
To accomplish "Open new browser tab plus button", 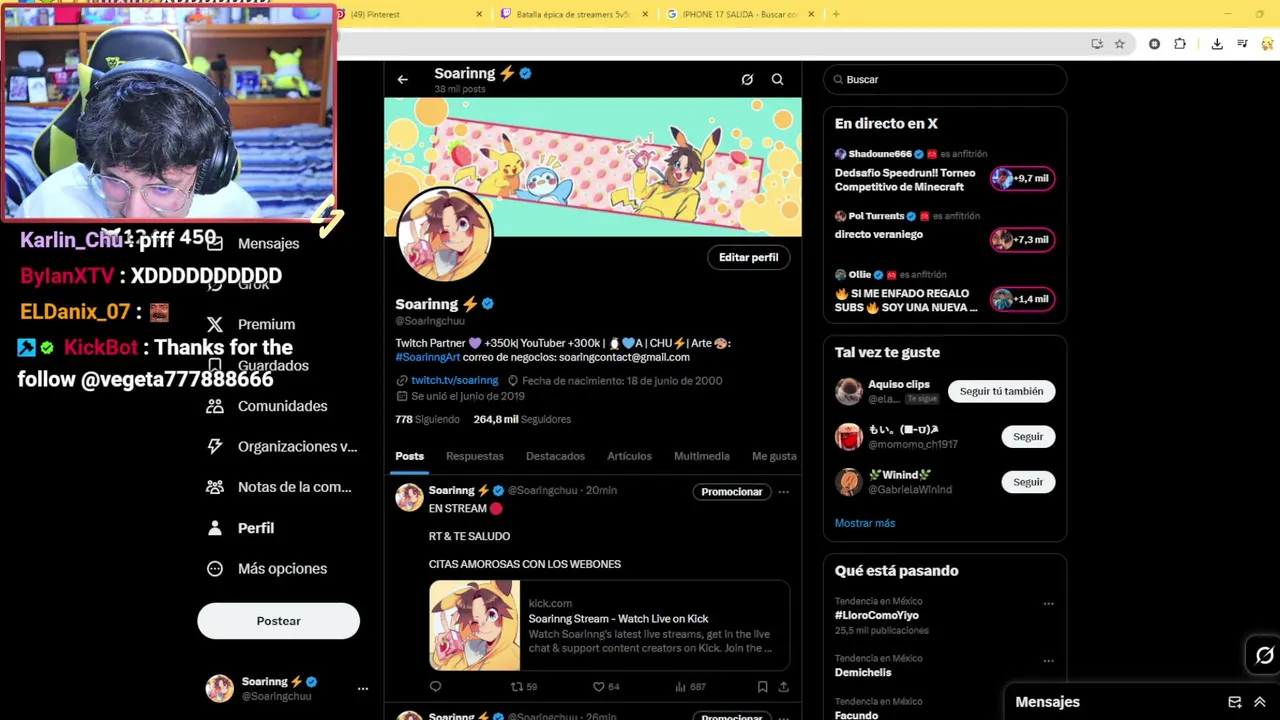I will (x=837, y=14).
